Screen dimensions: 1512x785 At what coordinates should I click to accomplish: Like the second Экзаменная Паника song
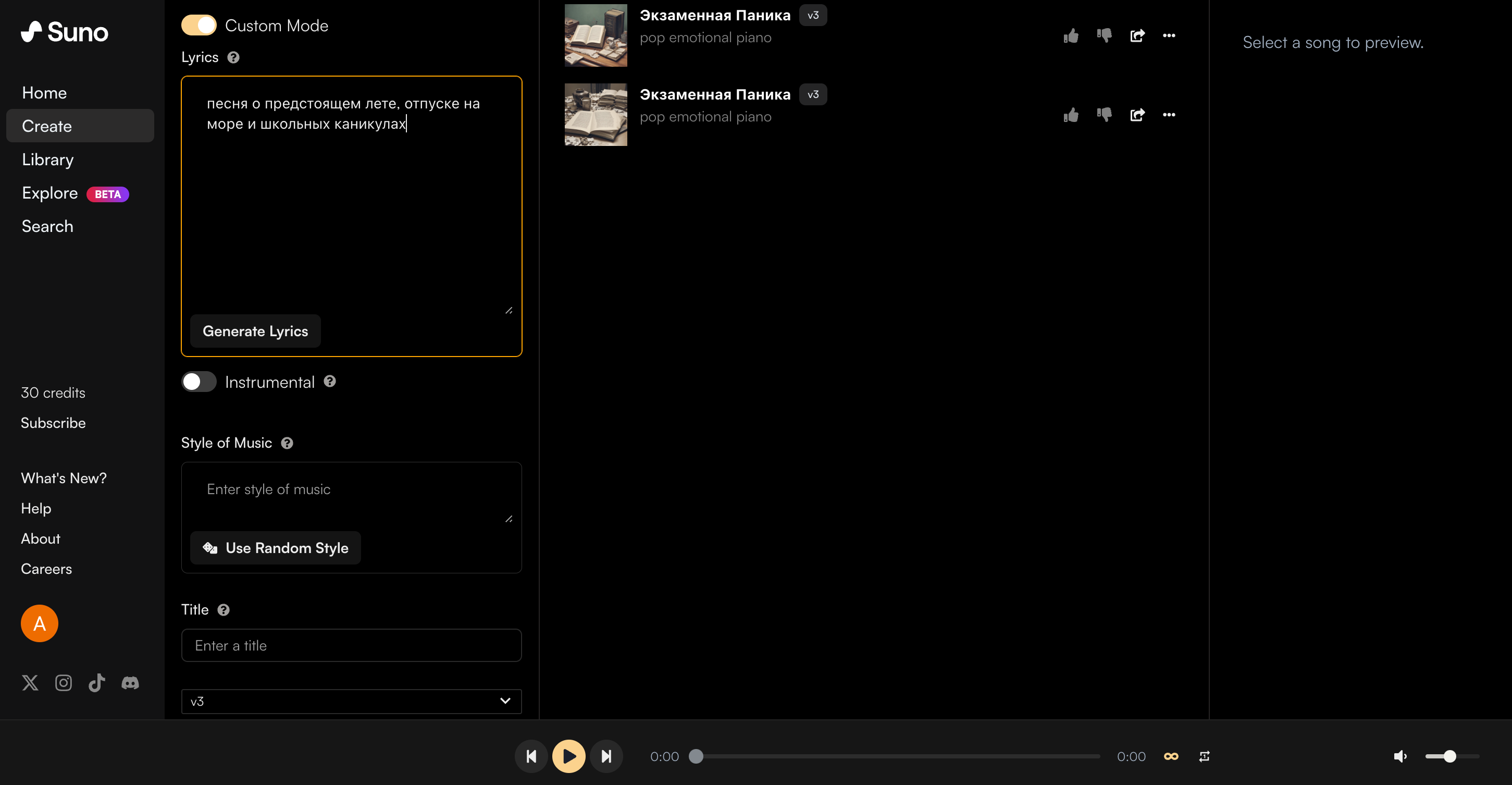click(1071, 115)
